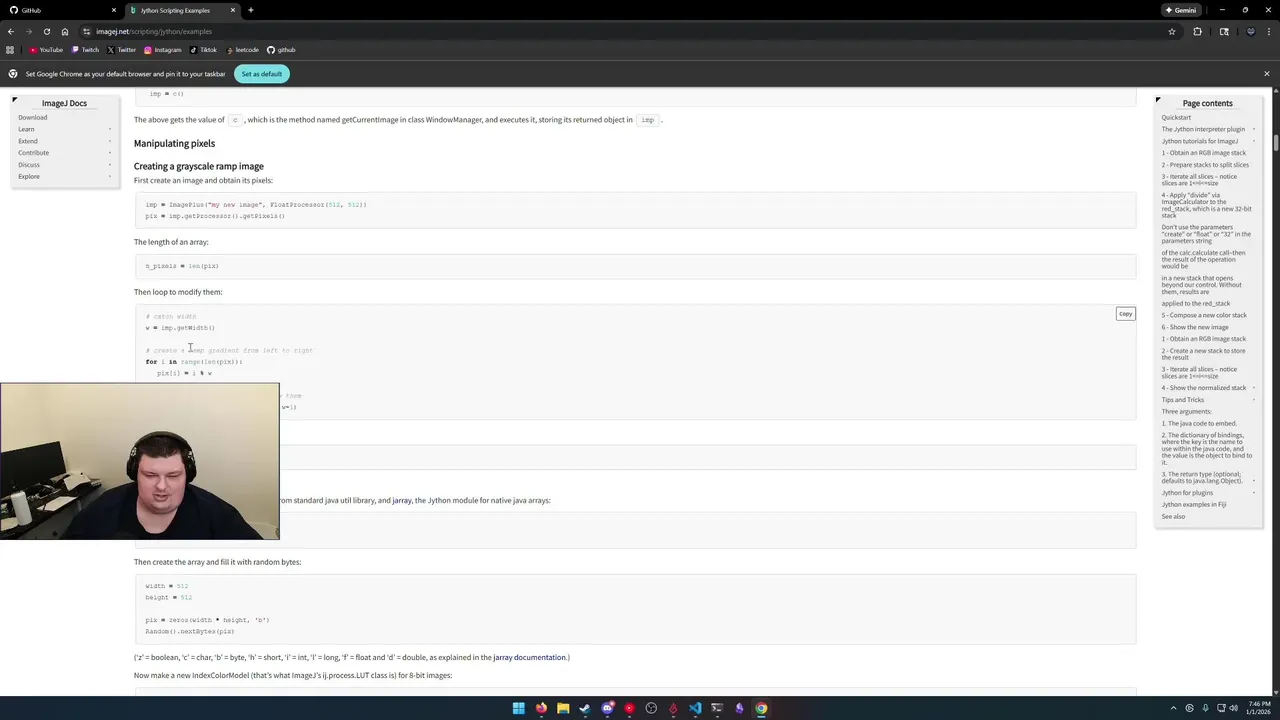Open the leetcode bookmark

coord(243,50)
